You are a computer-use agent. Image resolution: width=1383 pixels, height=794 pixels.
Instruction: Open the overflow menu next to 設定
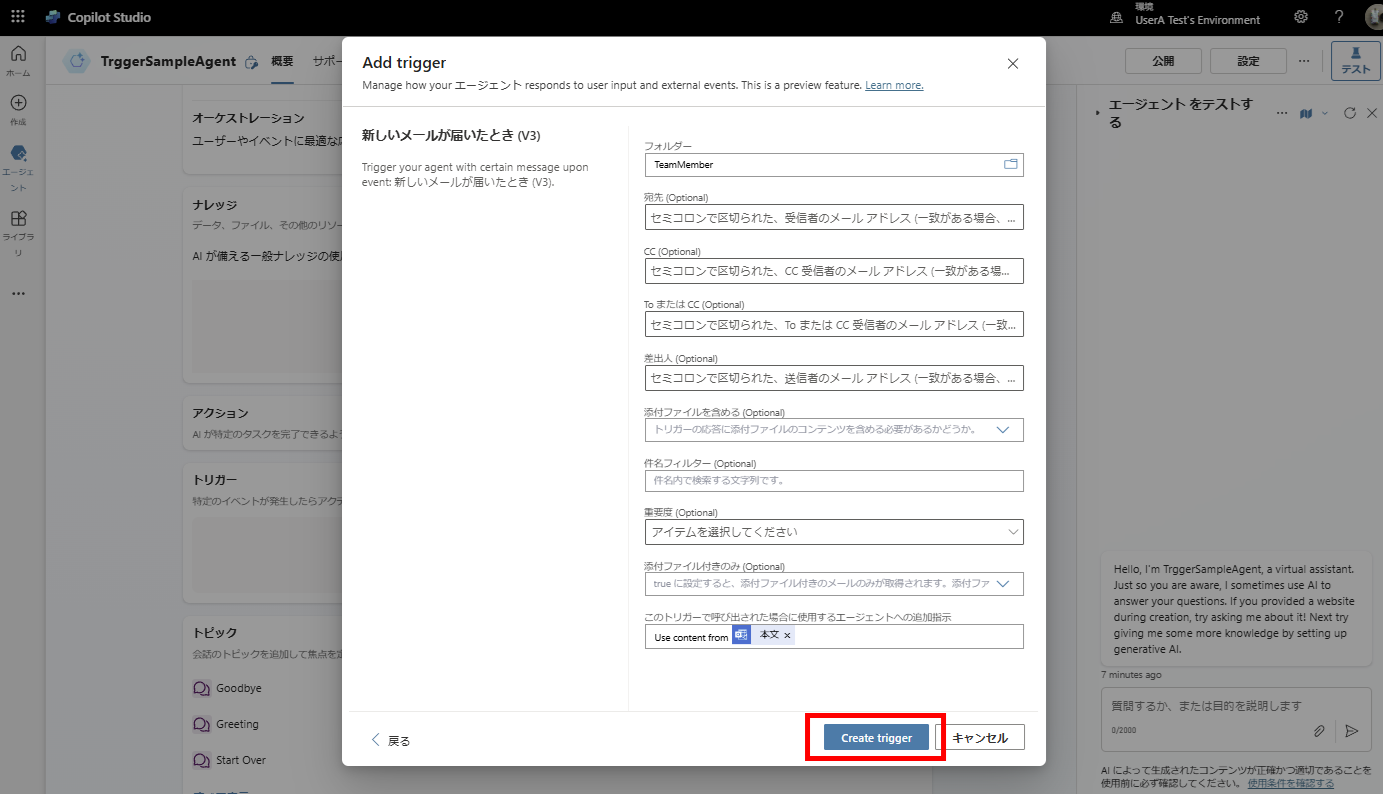[x=1304, y=60]
